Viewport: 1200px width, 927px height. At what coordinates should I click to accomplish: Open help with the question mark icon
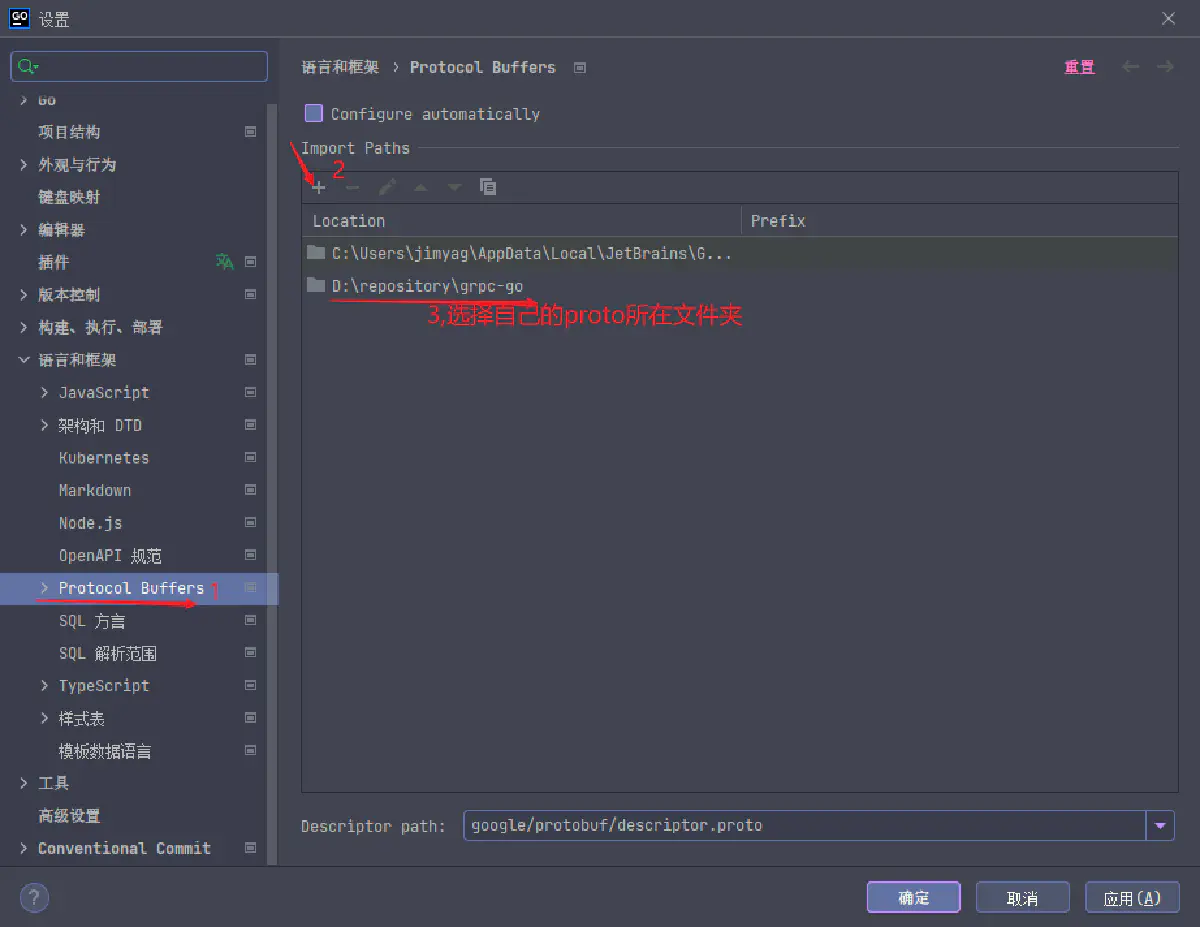[34, 897]
